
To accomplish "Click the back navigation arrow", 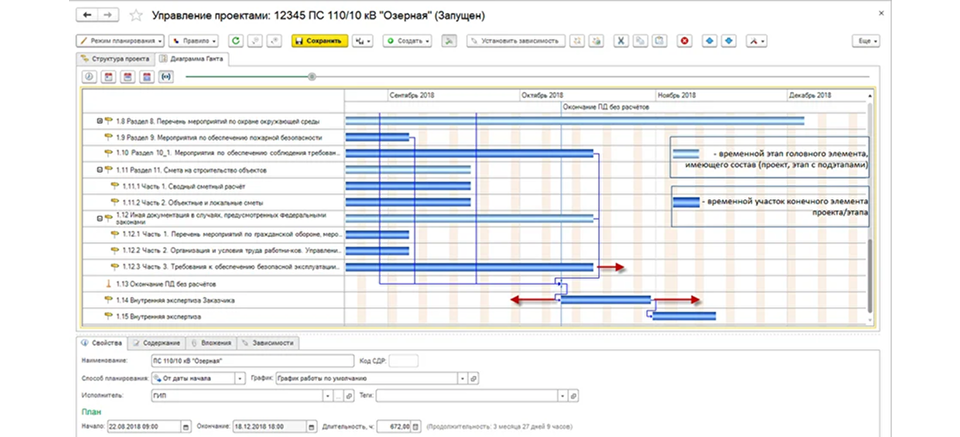I will tap(87, 15).
